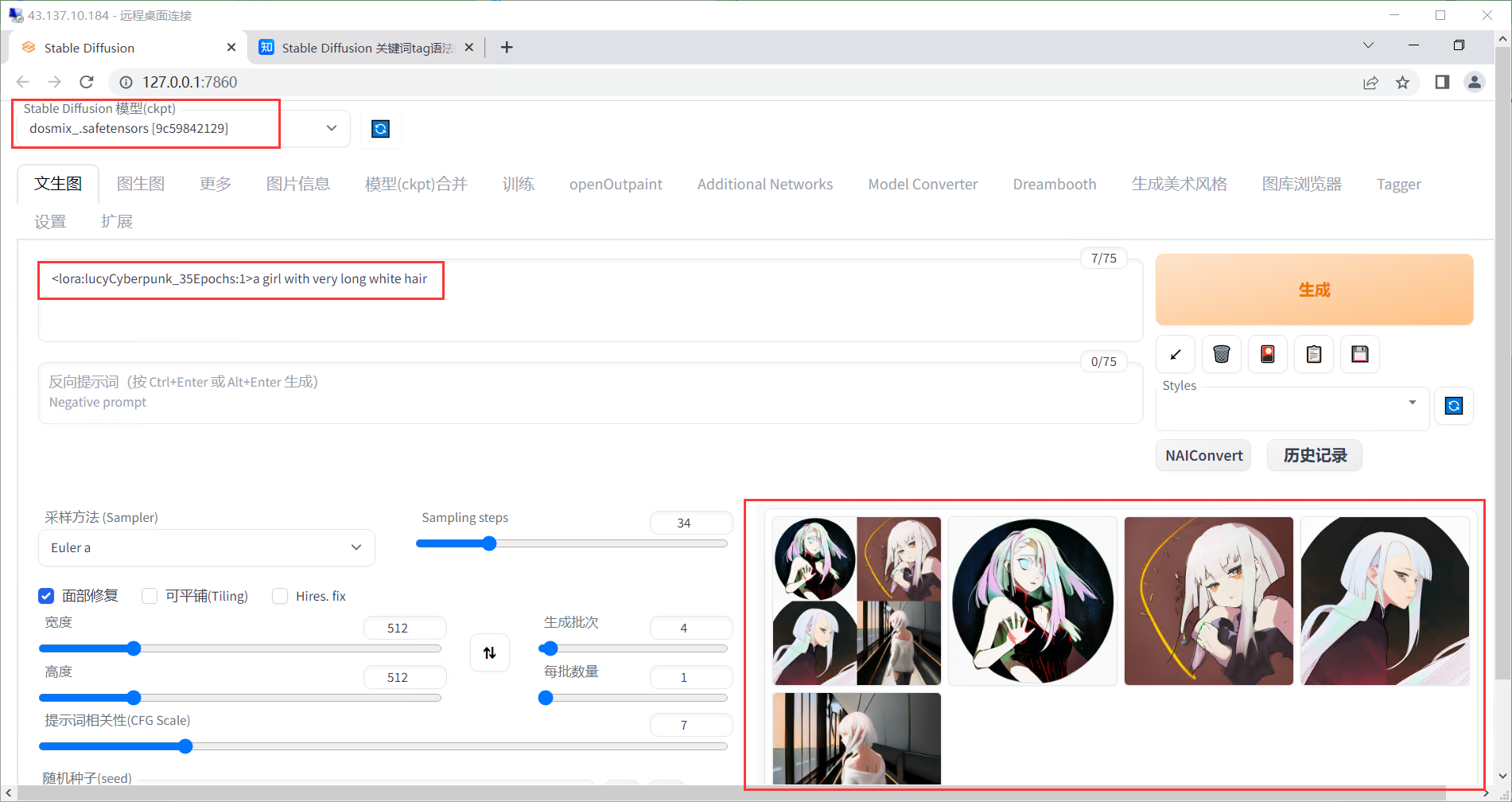This screenshot has width=1512, height=802.
Task: Clear the prompt with trash icon
Action: (x=1221, y=354)
